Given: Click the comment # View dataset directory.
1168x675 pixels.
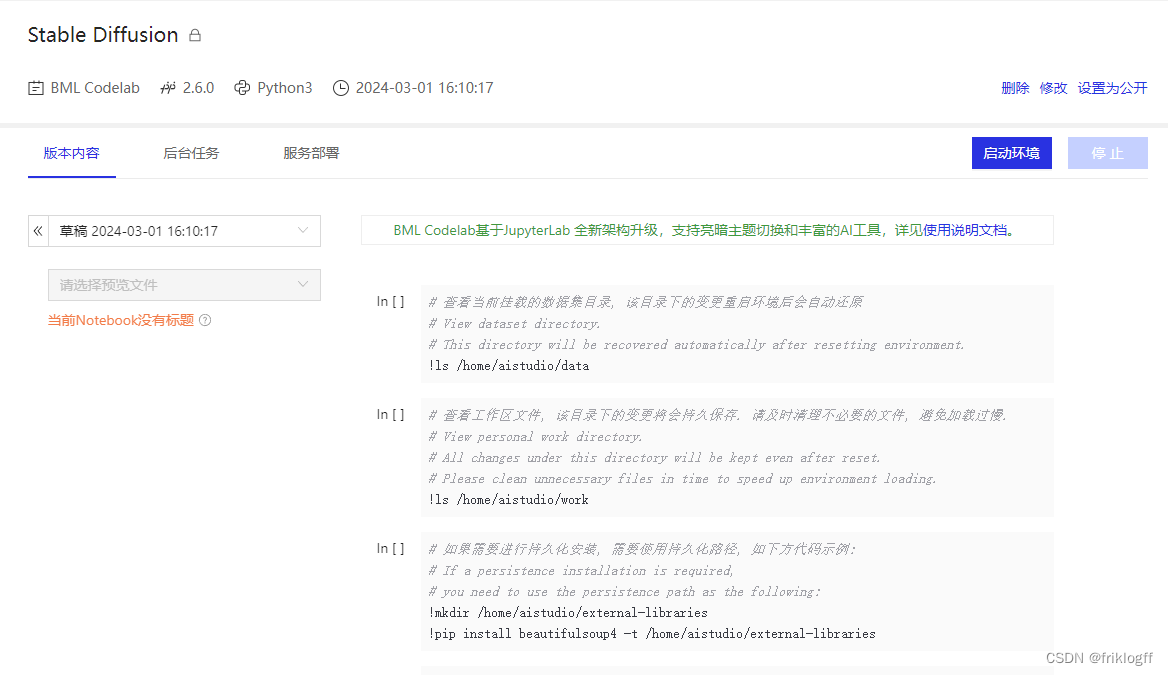Looking at the screenshot, I should (x=514, y=324).
